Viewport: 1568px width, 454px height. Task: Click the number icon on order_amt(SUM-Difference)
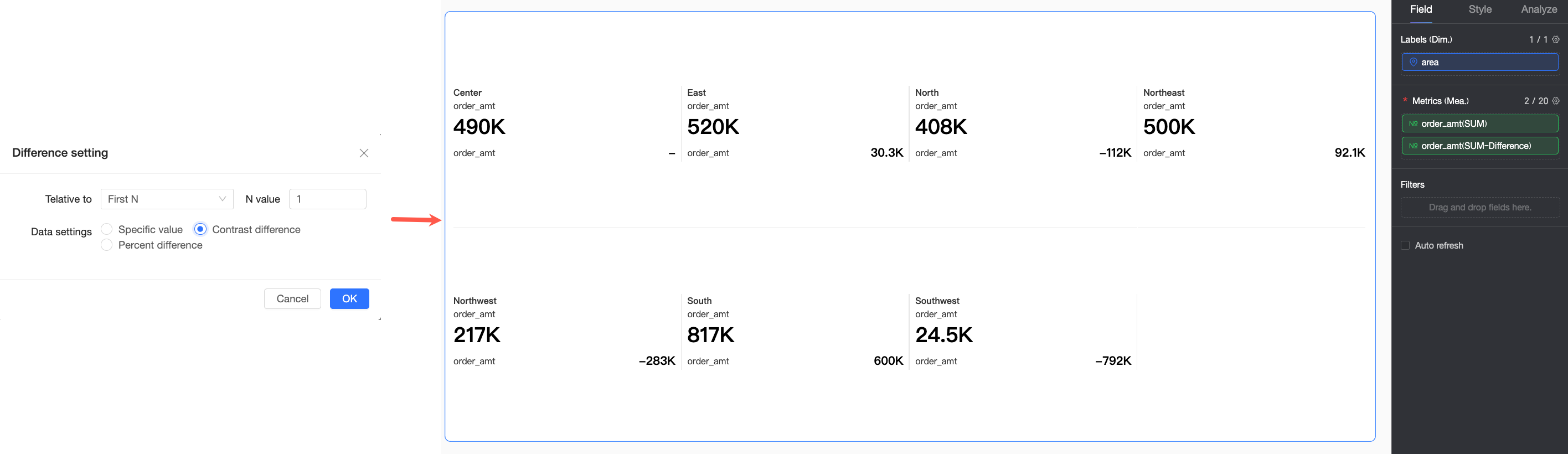(x=1414, y=146)
